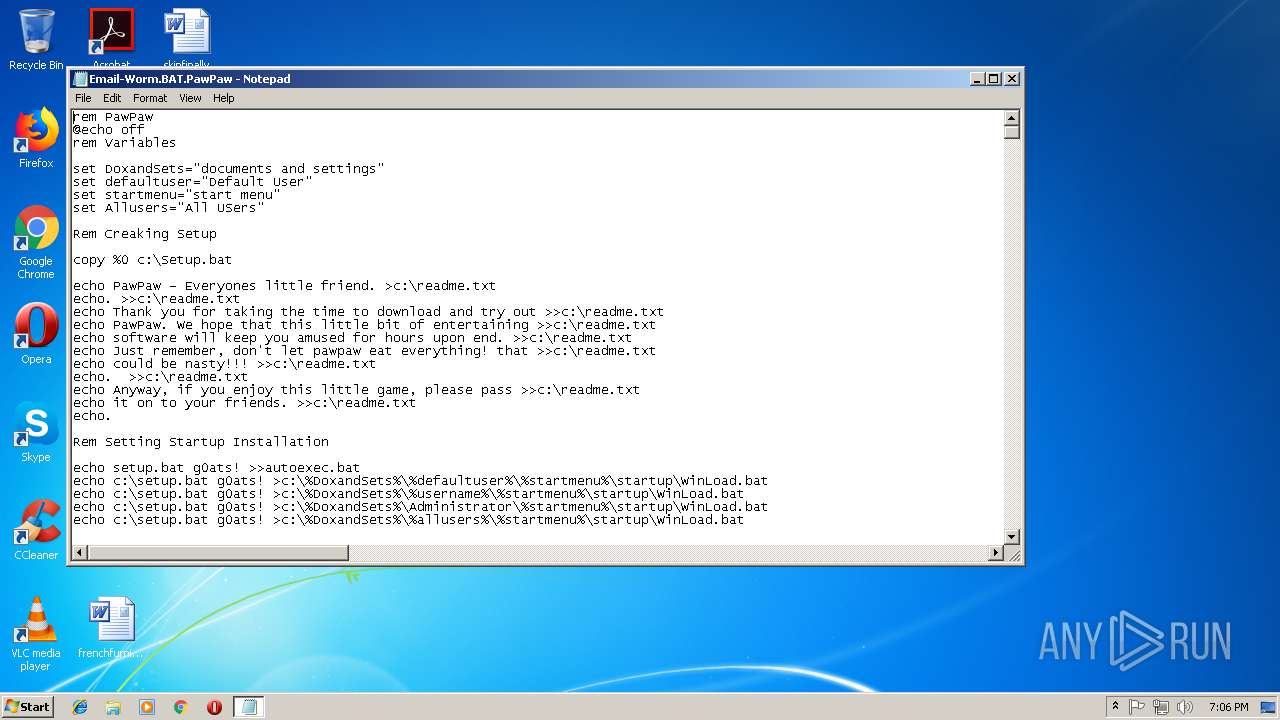Click the vertical scrollbar thumb

[x=1011, y=132]
